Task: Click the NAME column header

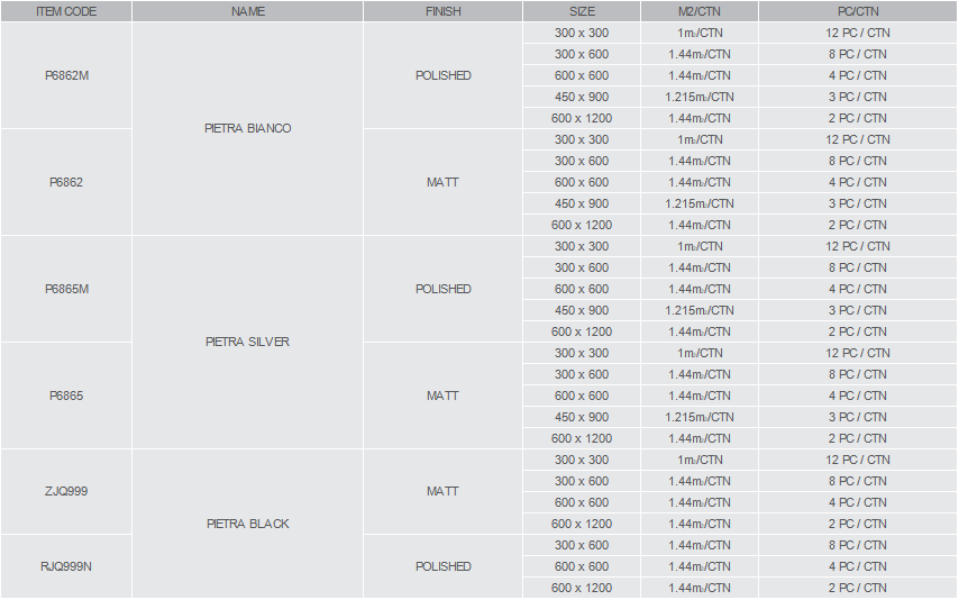Action: (x=248, y=11)
